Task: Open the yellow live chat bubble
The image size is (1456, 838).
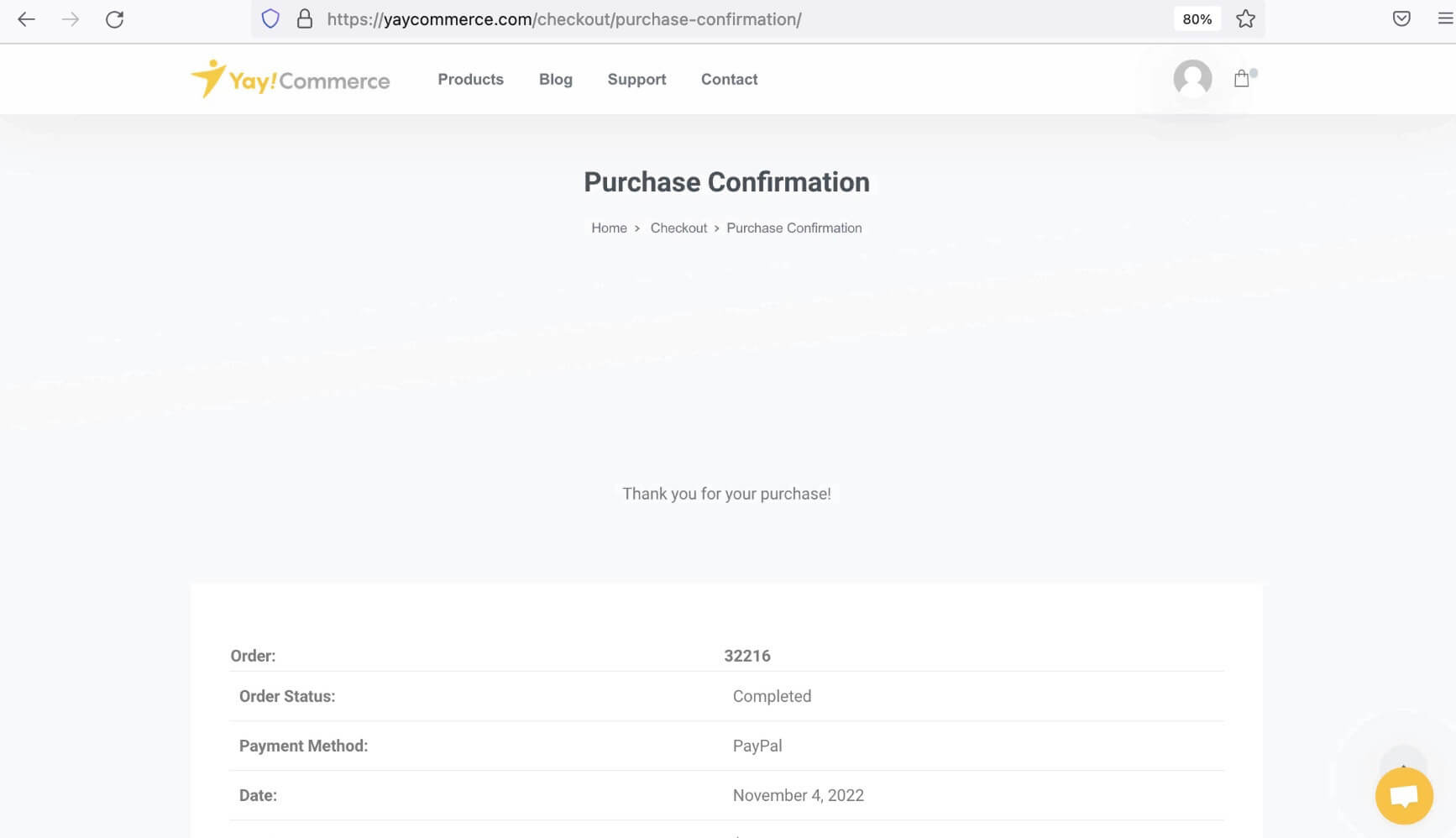Action: (1404, 795)
